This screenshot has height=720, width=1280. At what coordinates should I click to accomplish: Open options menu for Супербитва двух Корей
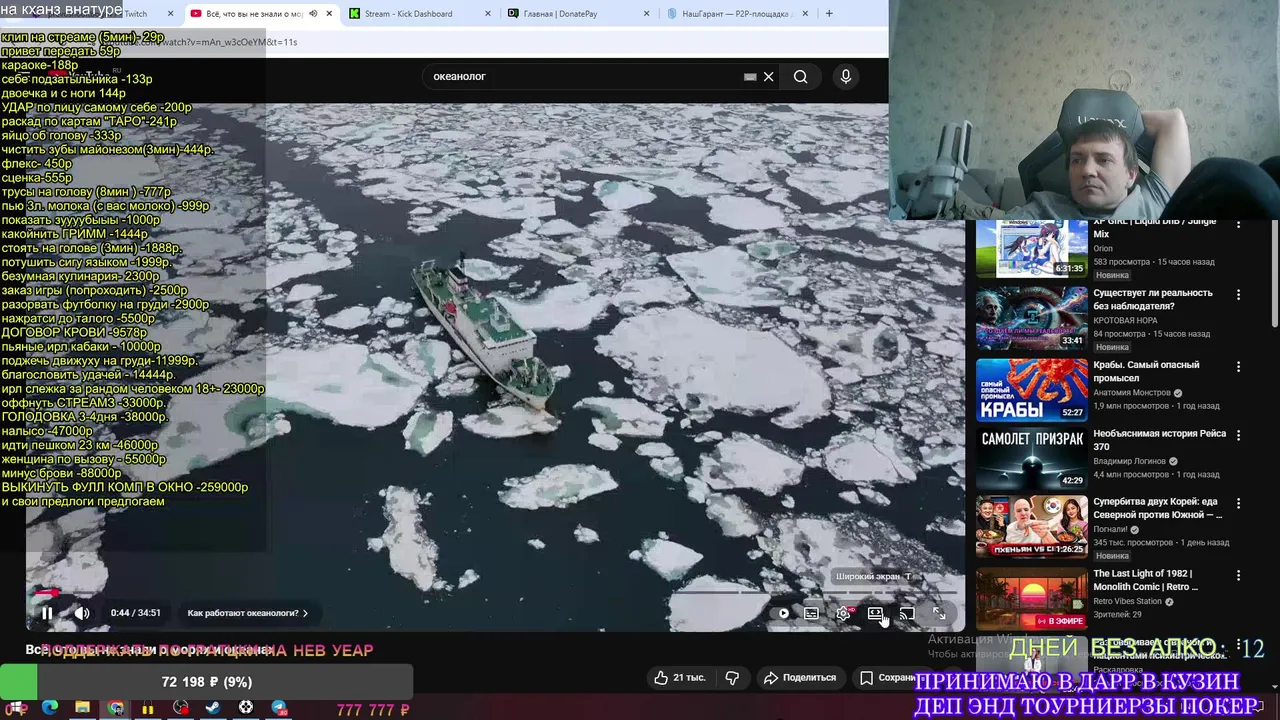[1238, 503]
